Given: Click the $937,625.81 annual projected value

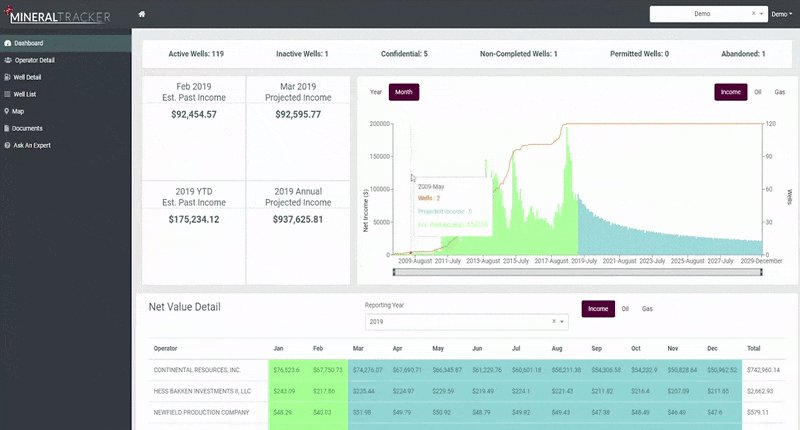Looking at the screenshot, I should (x=298, y=220).
